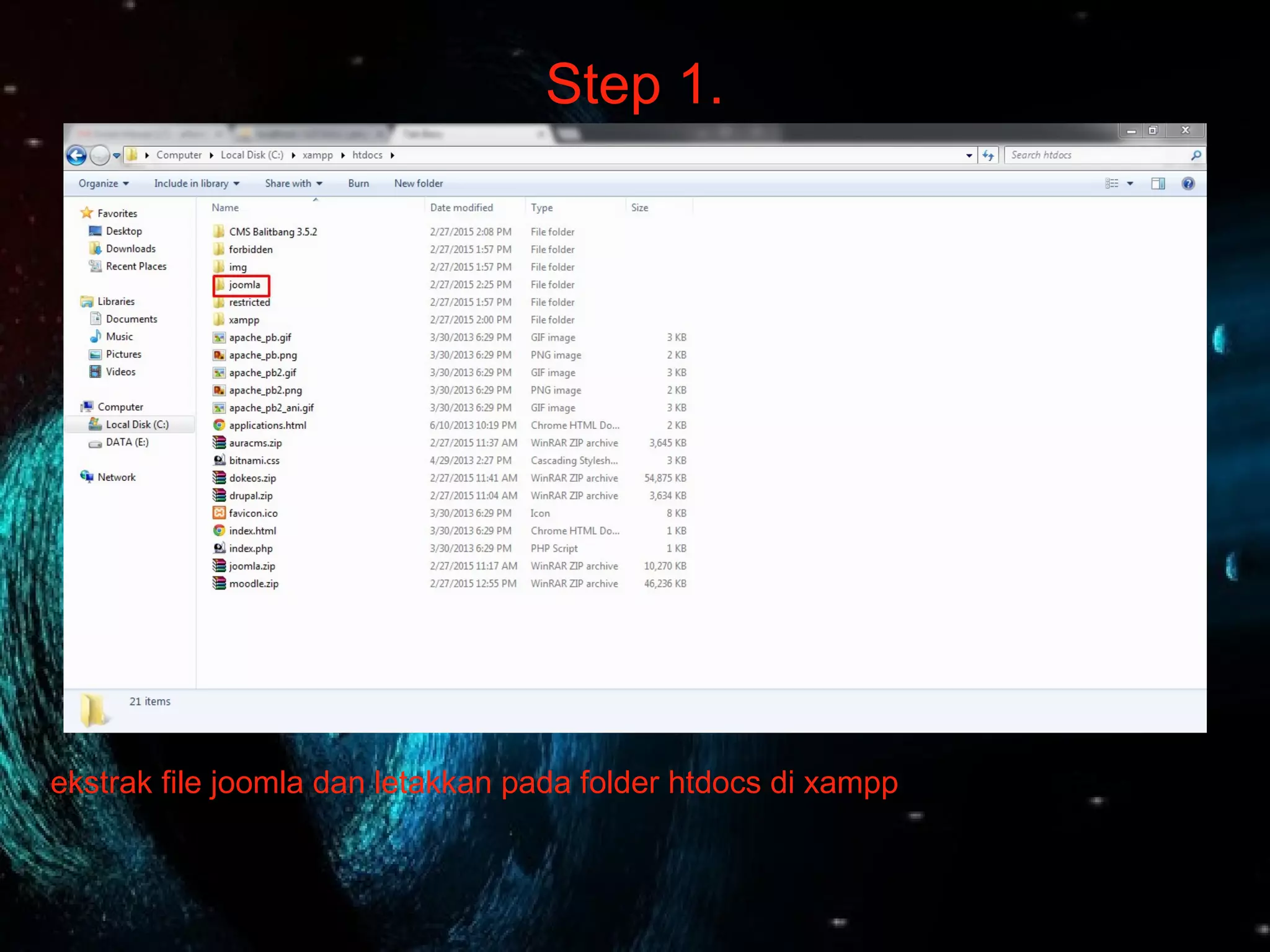Select moodle.zip archive icon
The image size is (1270, 952).
[219, 583]
